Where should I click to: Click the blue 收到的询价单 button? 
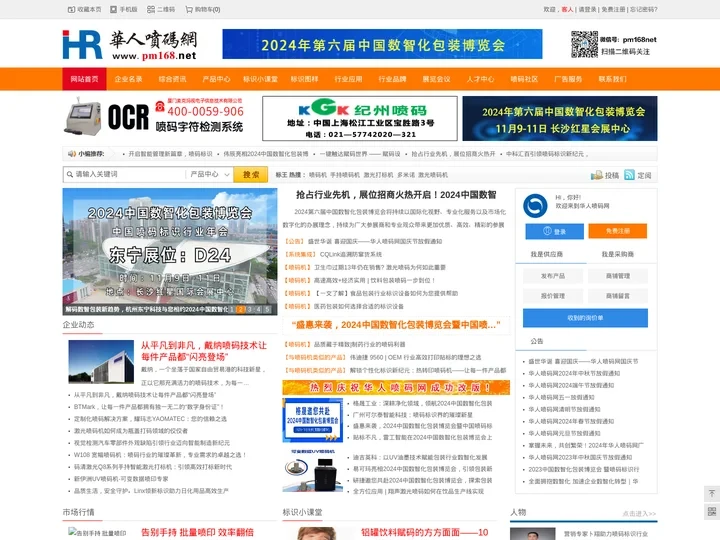tap(585, 318)
